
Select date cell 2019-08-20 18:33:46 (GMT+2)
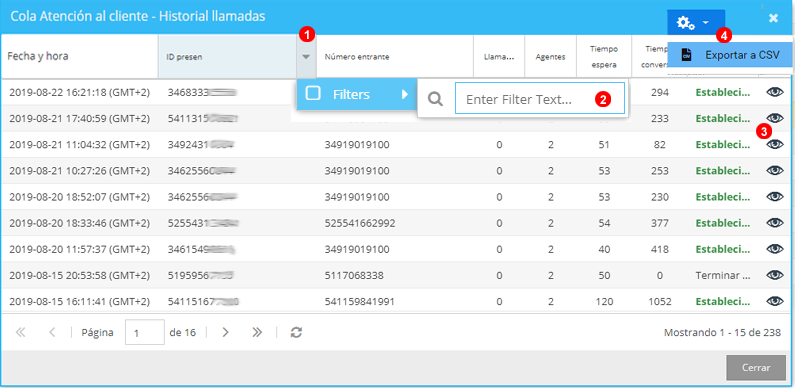[x=80, y=223]
